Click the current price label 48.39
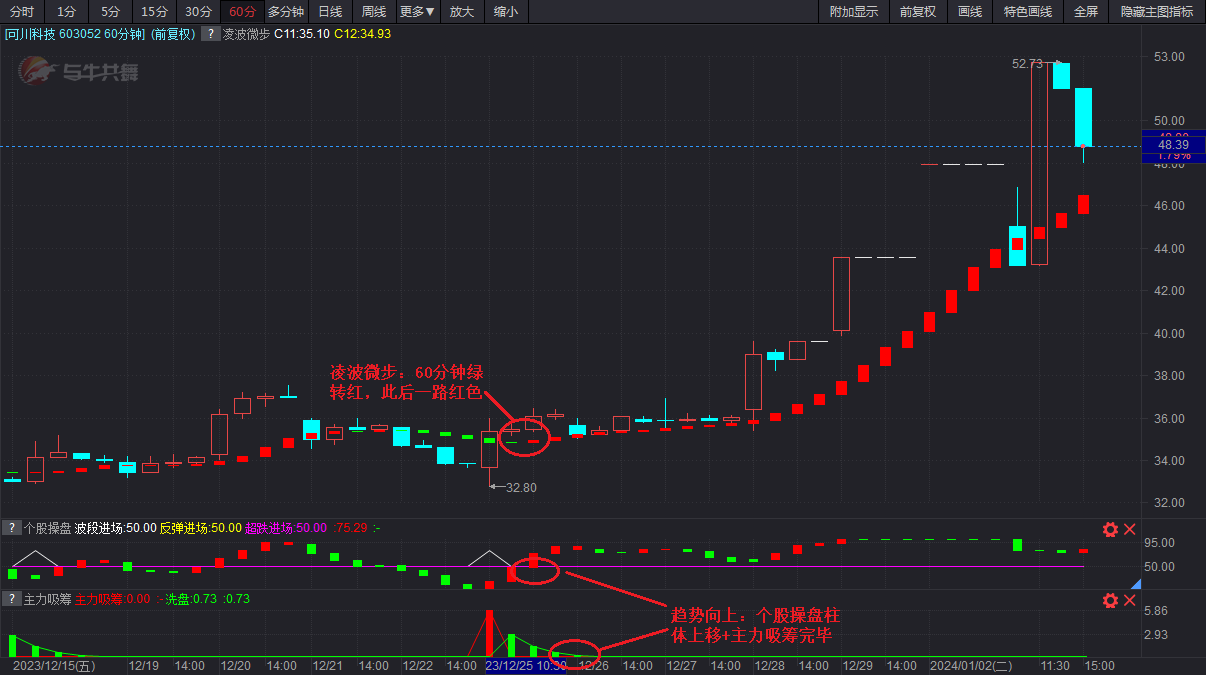This screenshot has width=1206, height=675. (x=1173, y=146)
